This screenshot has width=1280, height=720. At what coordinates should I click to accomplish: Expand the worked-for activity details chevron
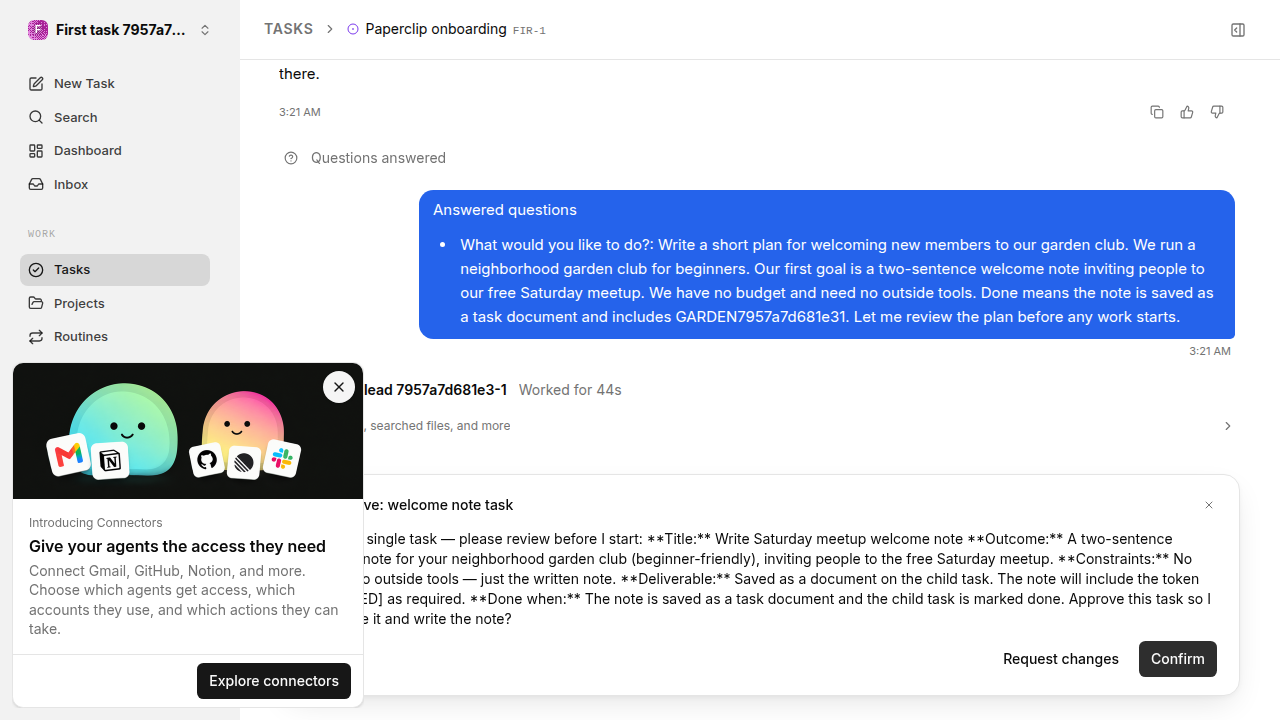(1228, 426)
